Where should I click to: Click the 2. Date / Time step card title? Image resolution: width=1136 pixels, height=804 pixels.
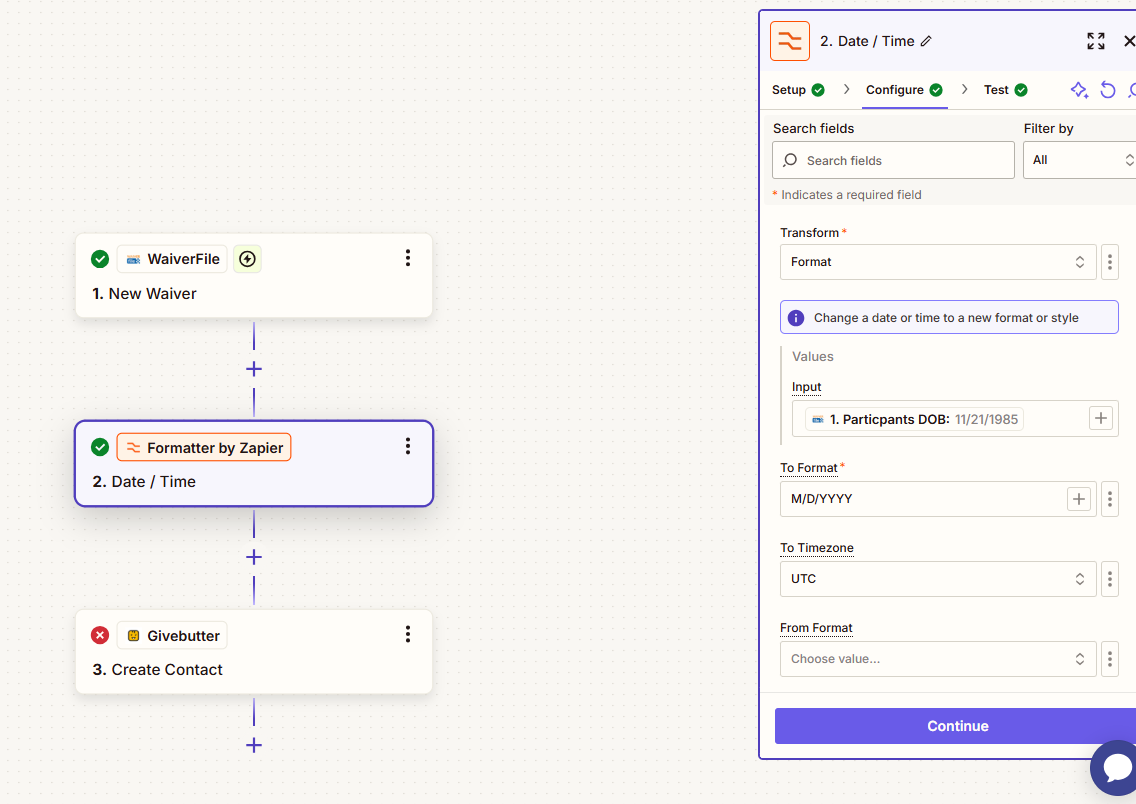coord(144,482)
